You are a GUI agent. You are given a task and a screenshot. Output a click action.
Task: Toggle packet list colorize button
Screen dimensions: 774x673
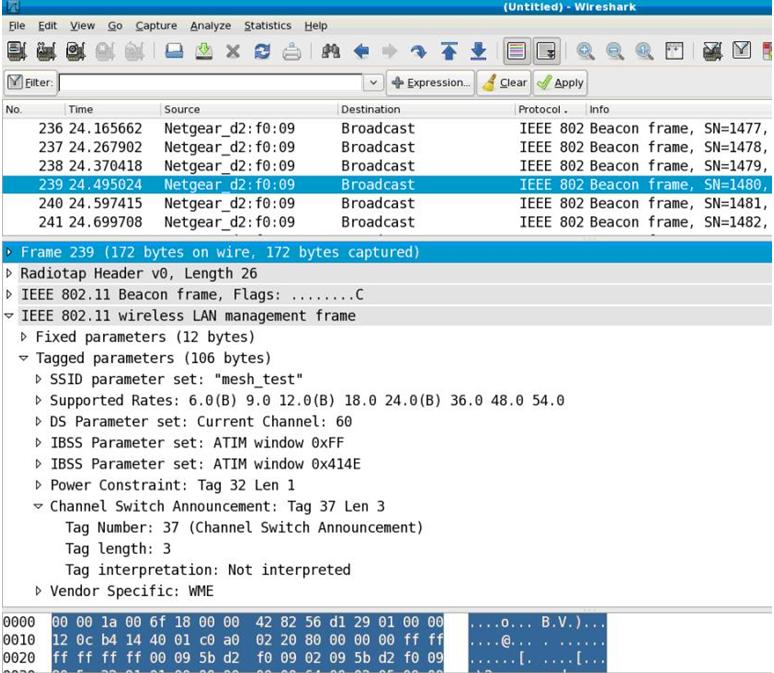(516, 51)
